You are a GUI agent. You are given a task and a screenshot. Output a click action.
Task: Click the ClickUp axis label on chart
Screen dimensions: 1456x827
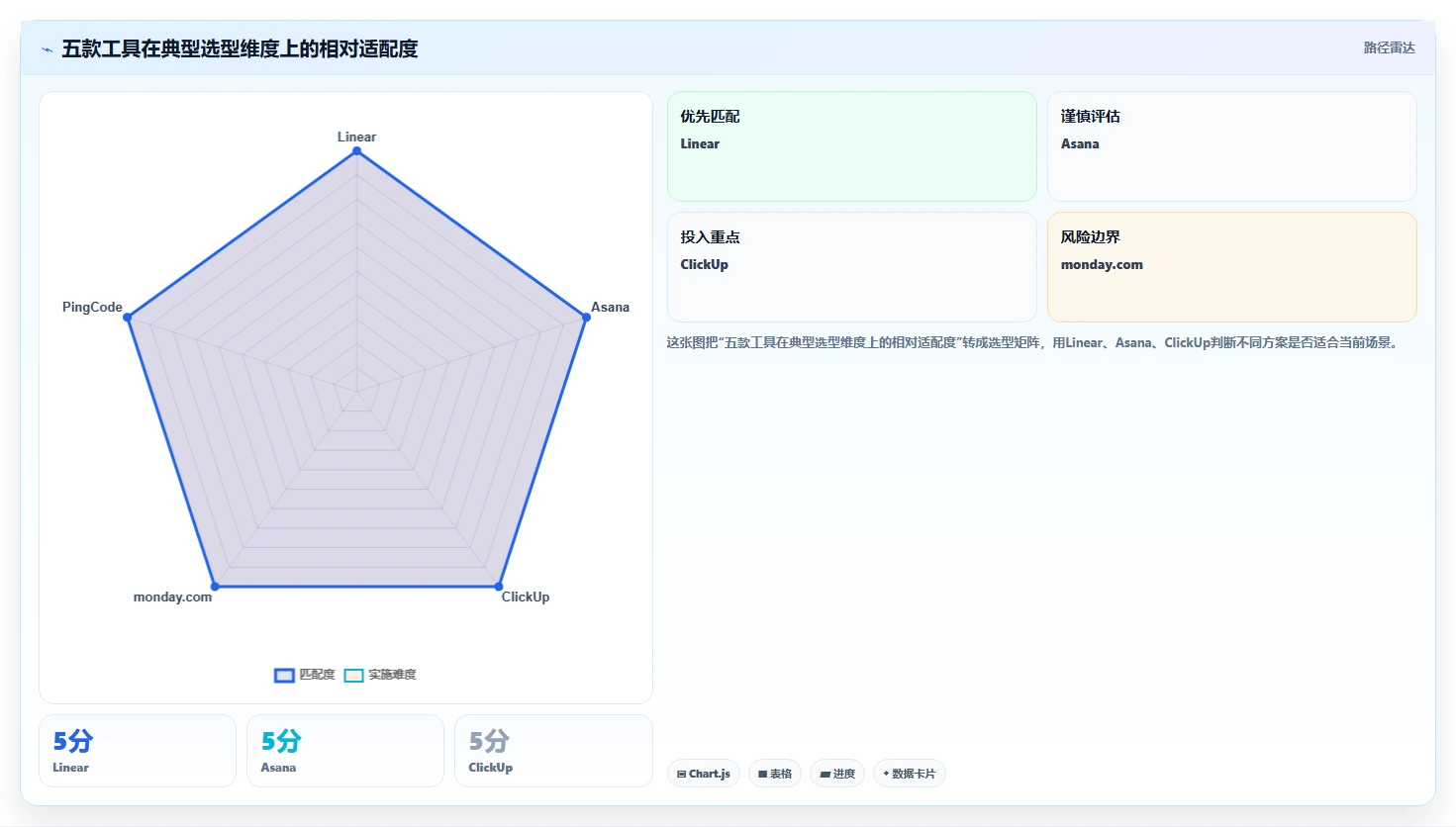point(525,597)
